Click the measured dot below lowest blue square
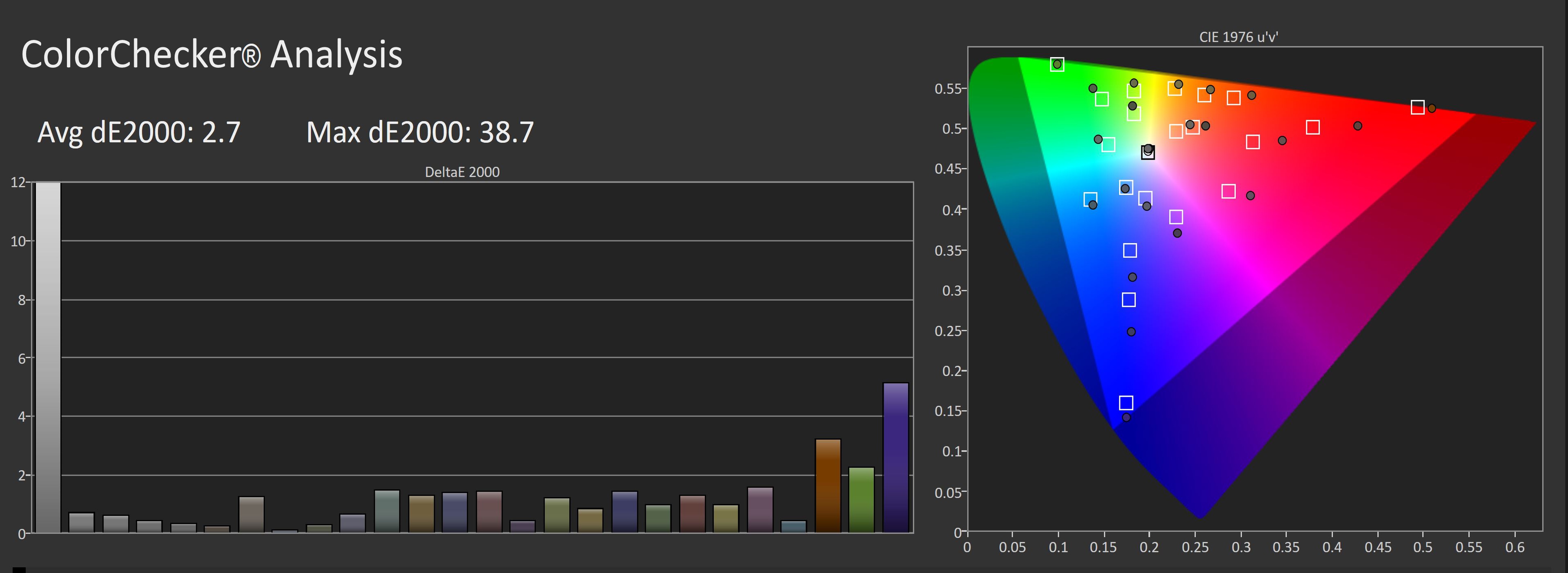The image size is (1568, 573). click(1126, 417)
